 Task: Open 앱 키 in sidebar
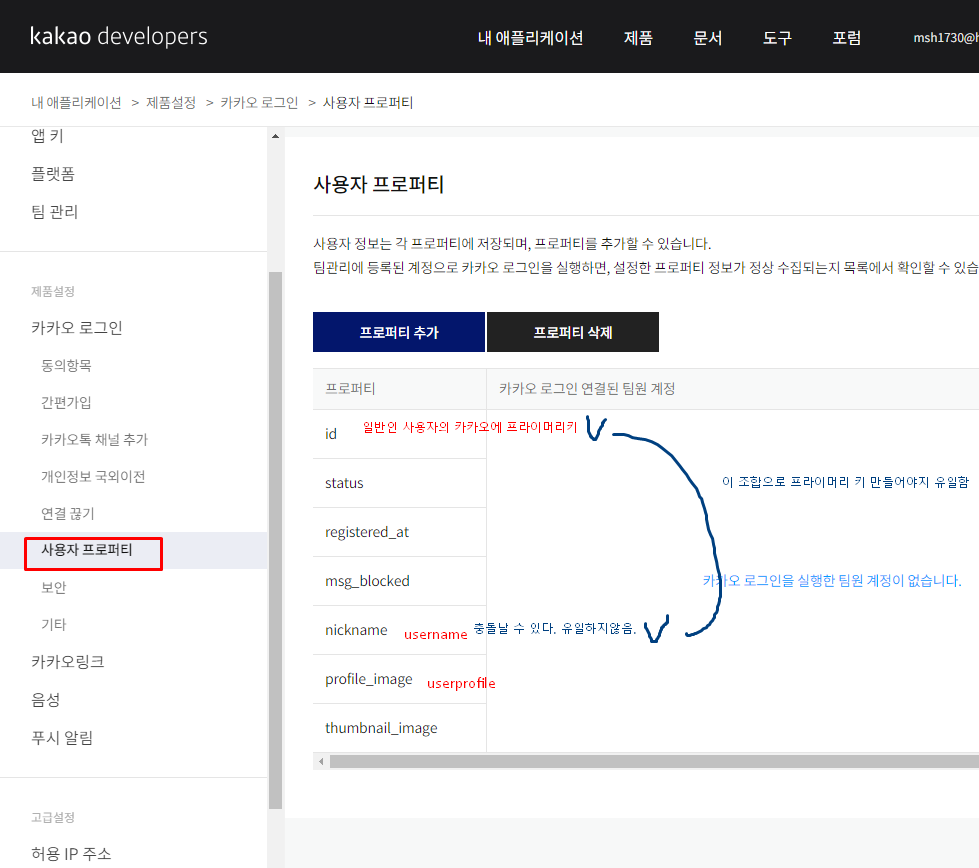[47, 136]
